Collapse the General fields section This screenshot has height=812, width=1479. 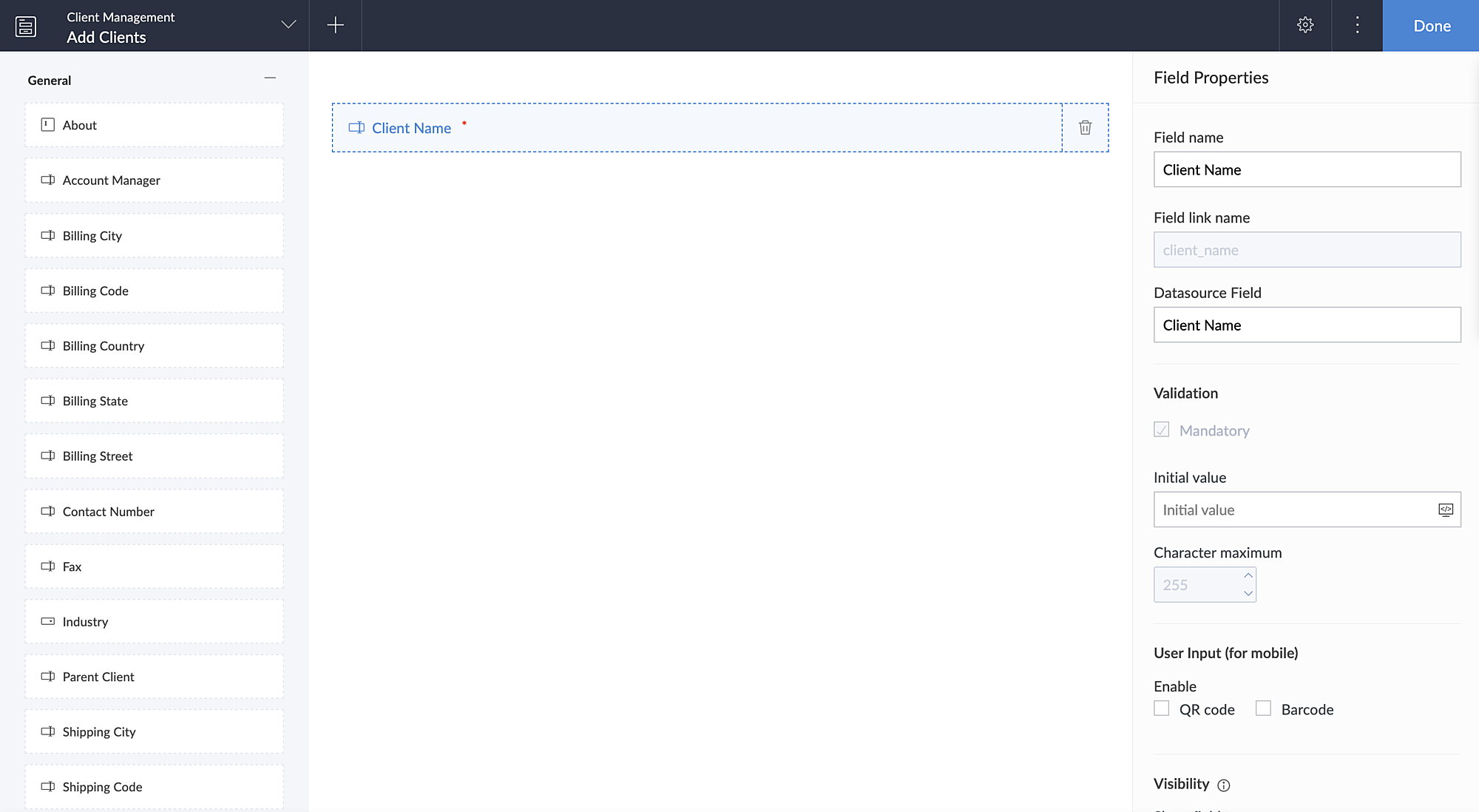click(270, 78)
